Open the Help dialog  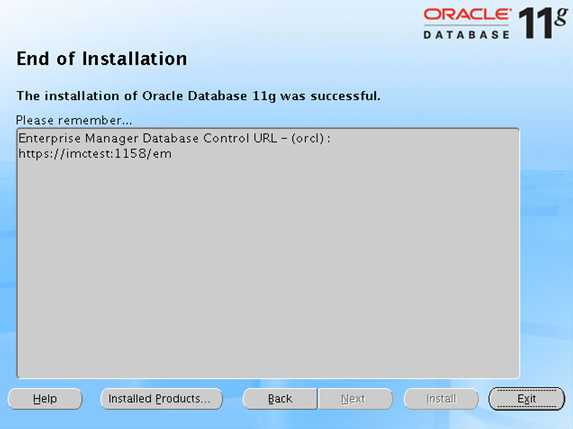pos(45,399)
